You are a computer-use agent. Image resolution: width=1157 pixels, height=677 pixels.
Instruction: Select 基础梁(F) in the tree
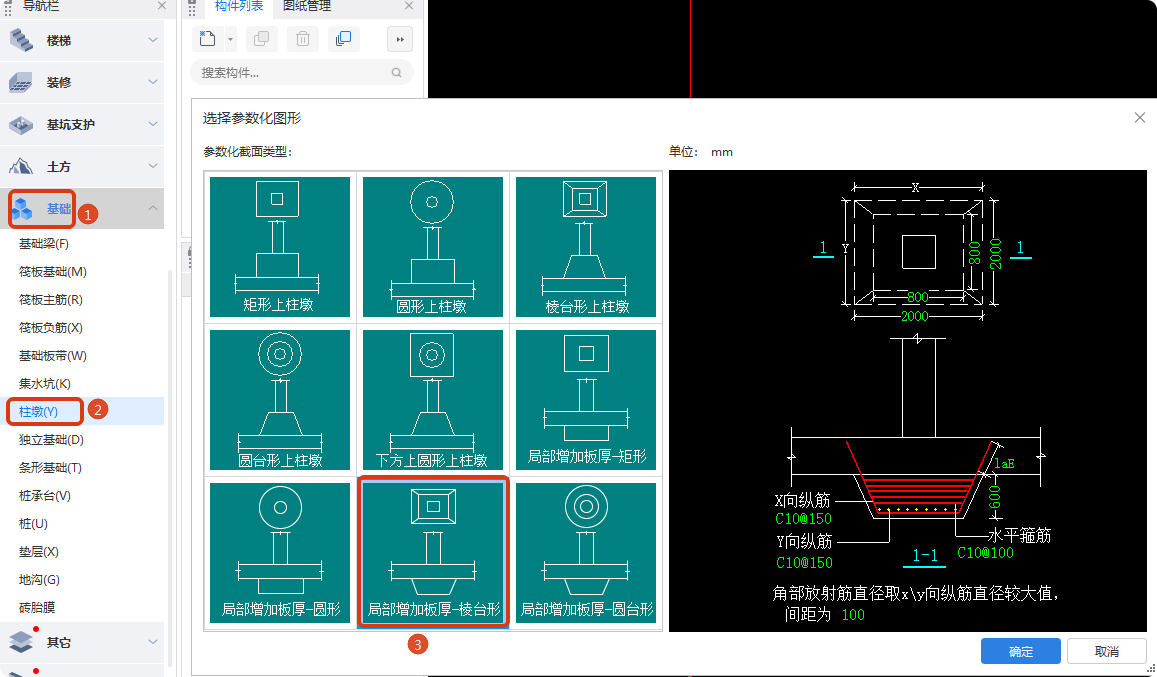point(44,244)
